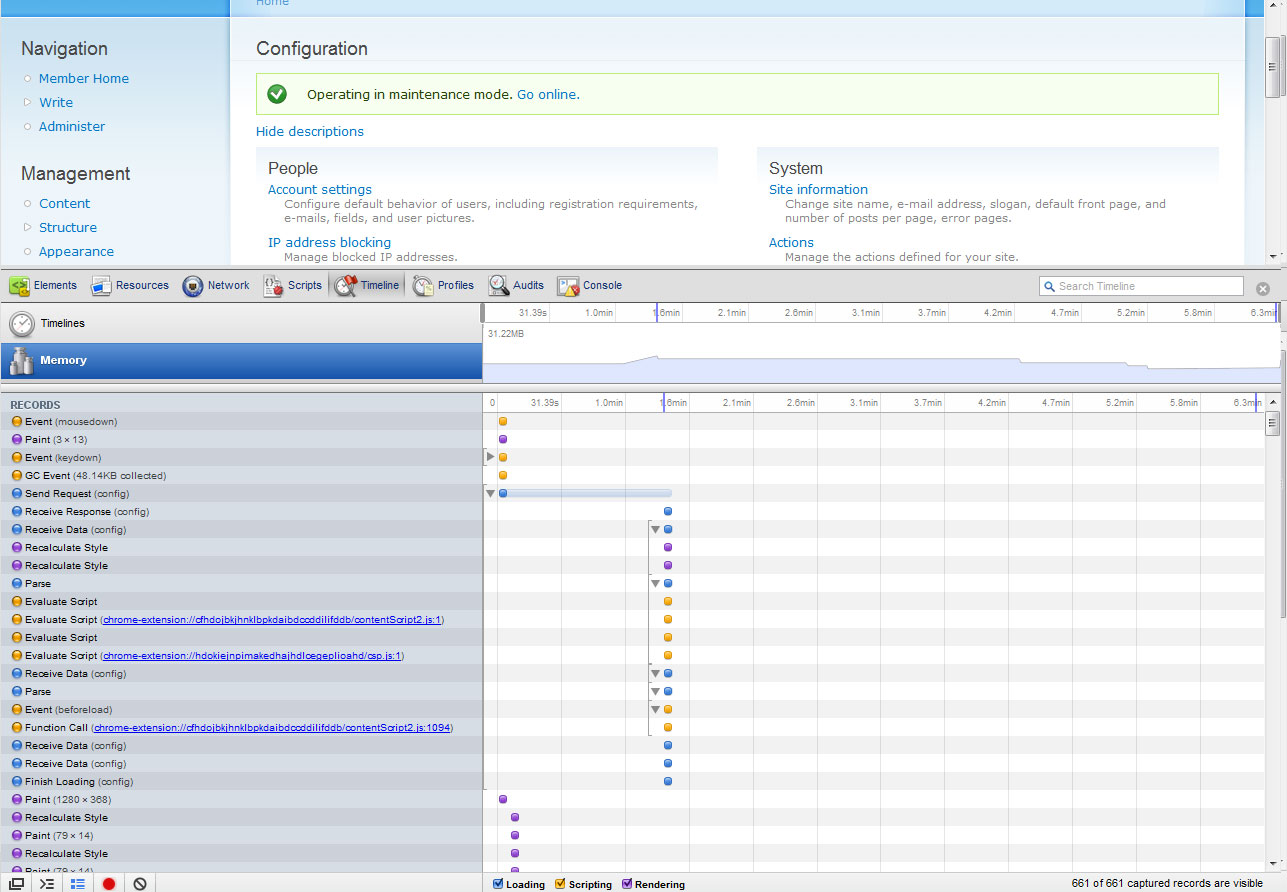Viewport: 1287px width, 892px height.
Task: Open the Console panel
Action: coord(589,285)
